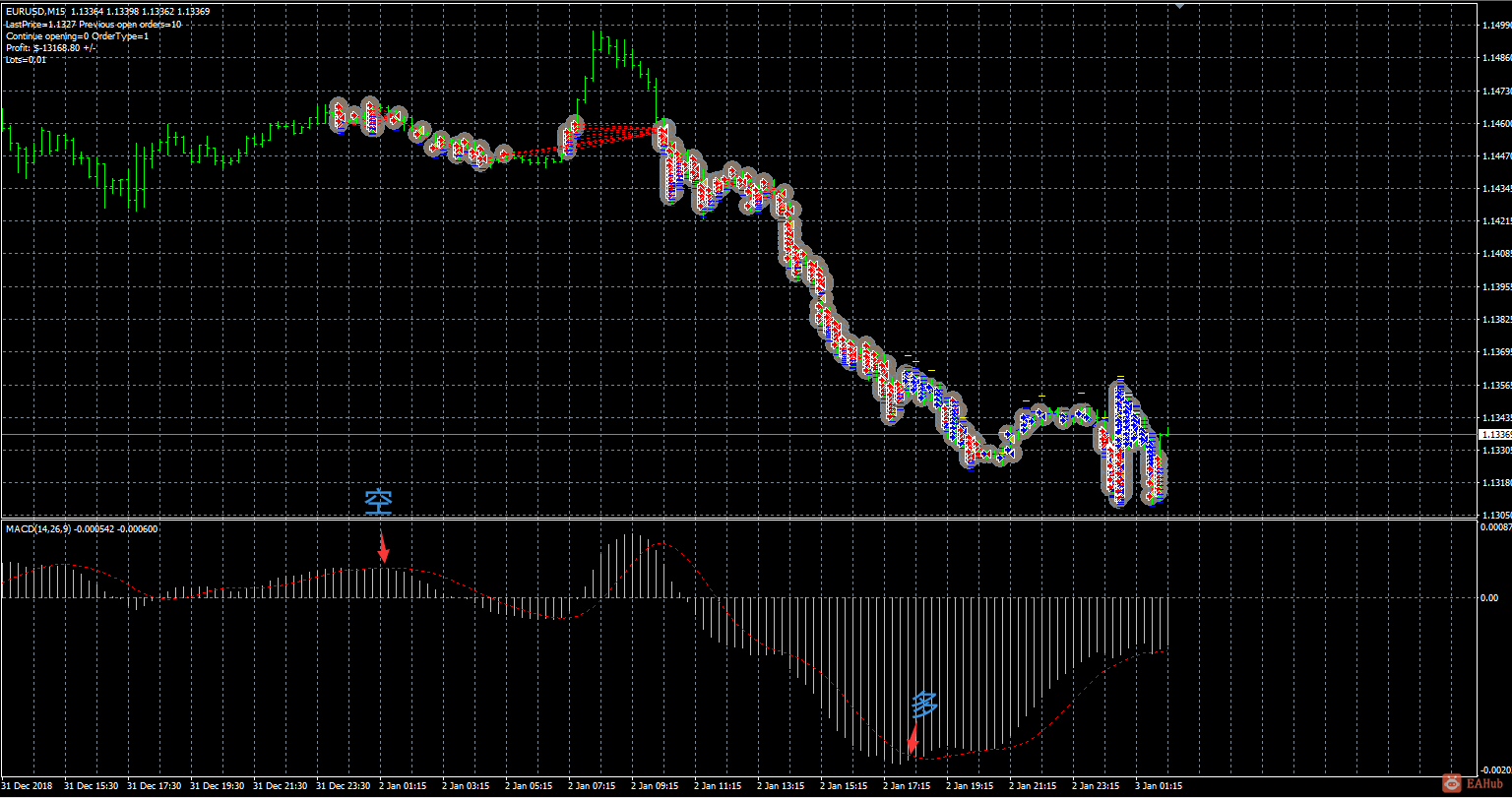Click the 1.1356 level on price axis
Image resolution: width=1512 pixels, height=798 pixels.
pos(1496,385)
